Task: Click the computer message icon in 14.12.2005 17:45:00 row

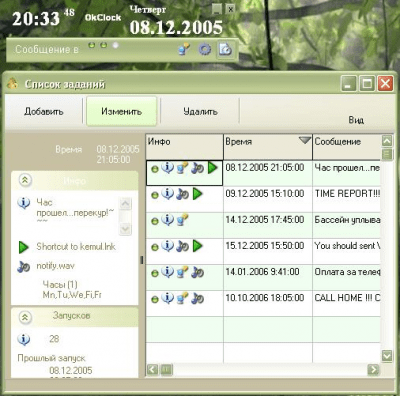Action: [182, 220]
